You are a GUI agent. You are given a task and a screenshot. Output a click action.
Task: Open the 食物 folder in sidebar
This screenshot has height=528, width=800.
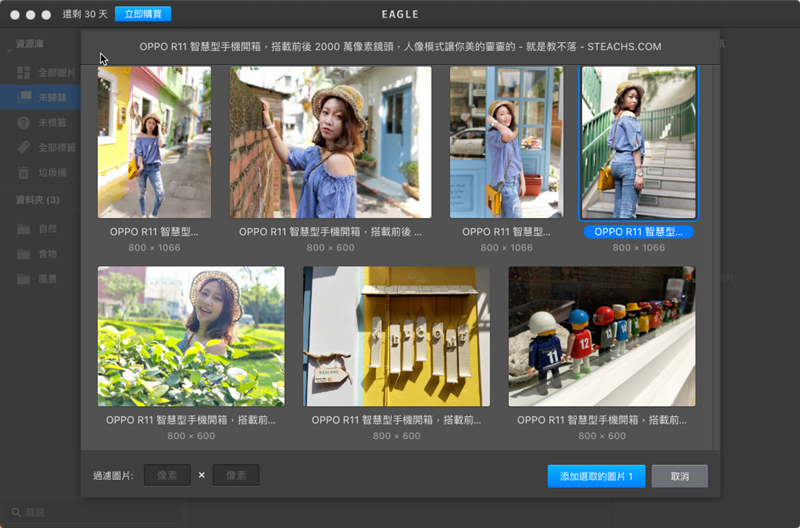40,254
